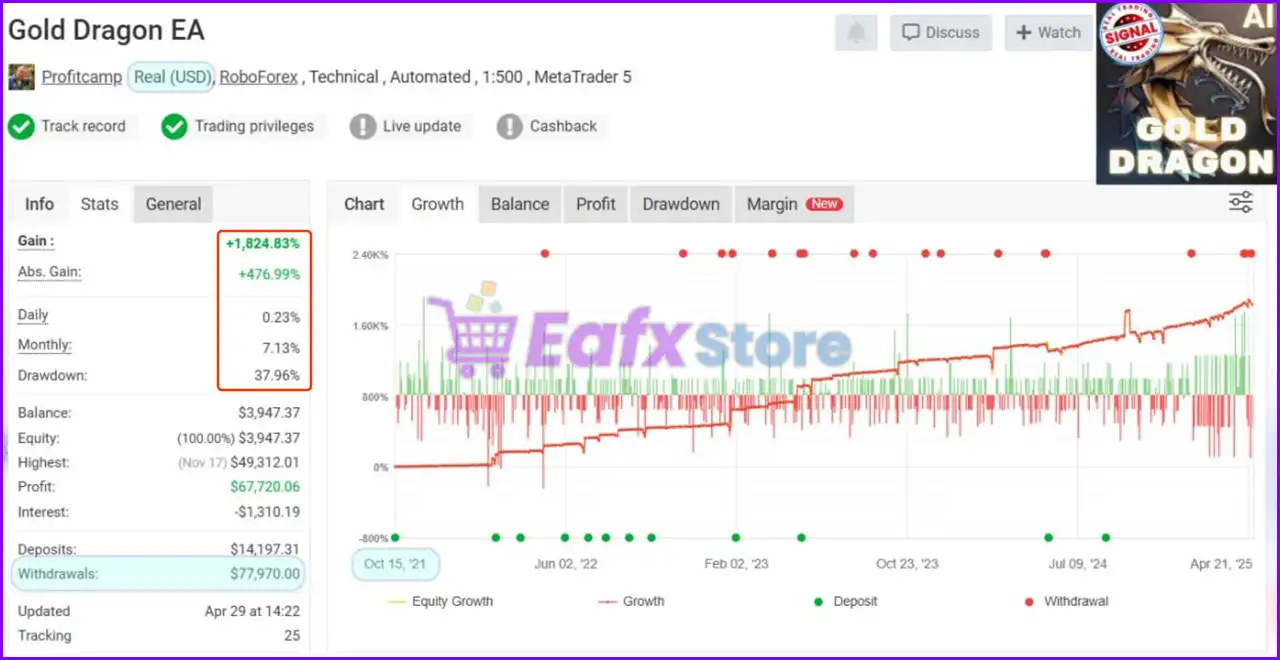Click the Apr 29 at 14:22 updated value
1280x660 pixels.
click(x=252, y=611)
